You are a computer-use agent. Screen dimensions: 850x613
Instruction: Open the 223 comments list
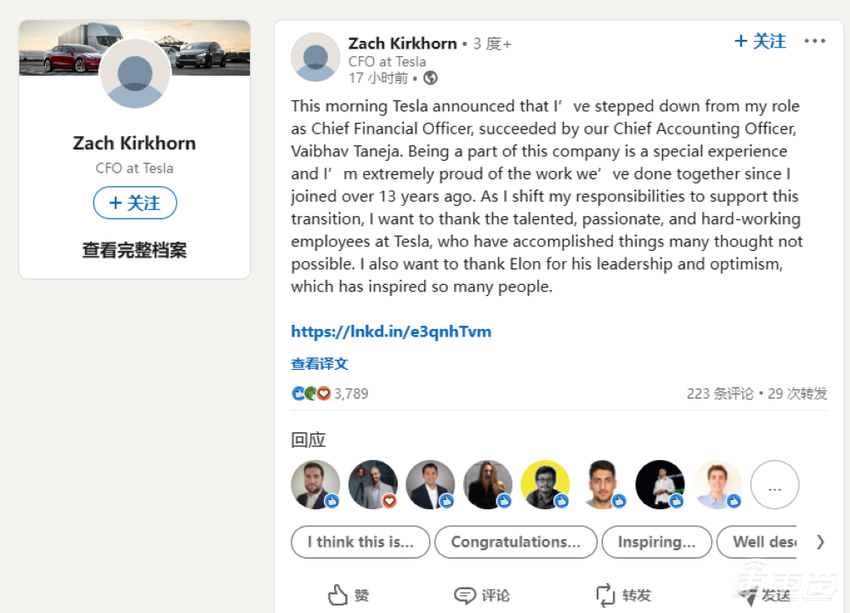(x=720, y=394)
